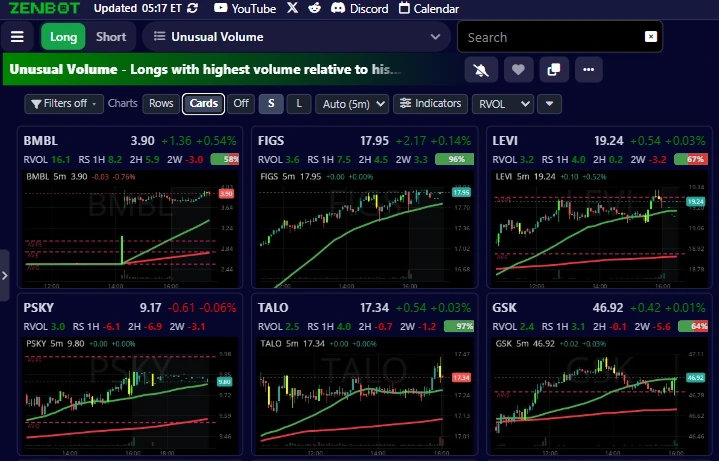Click the down arrow sort direction button
Viewport: 719px width, 461px height.
(x=549, y=104)
